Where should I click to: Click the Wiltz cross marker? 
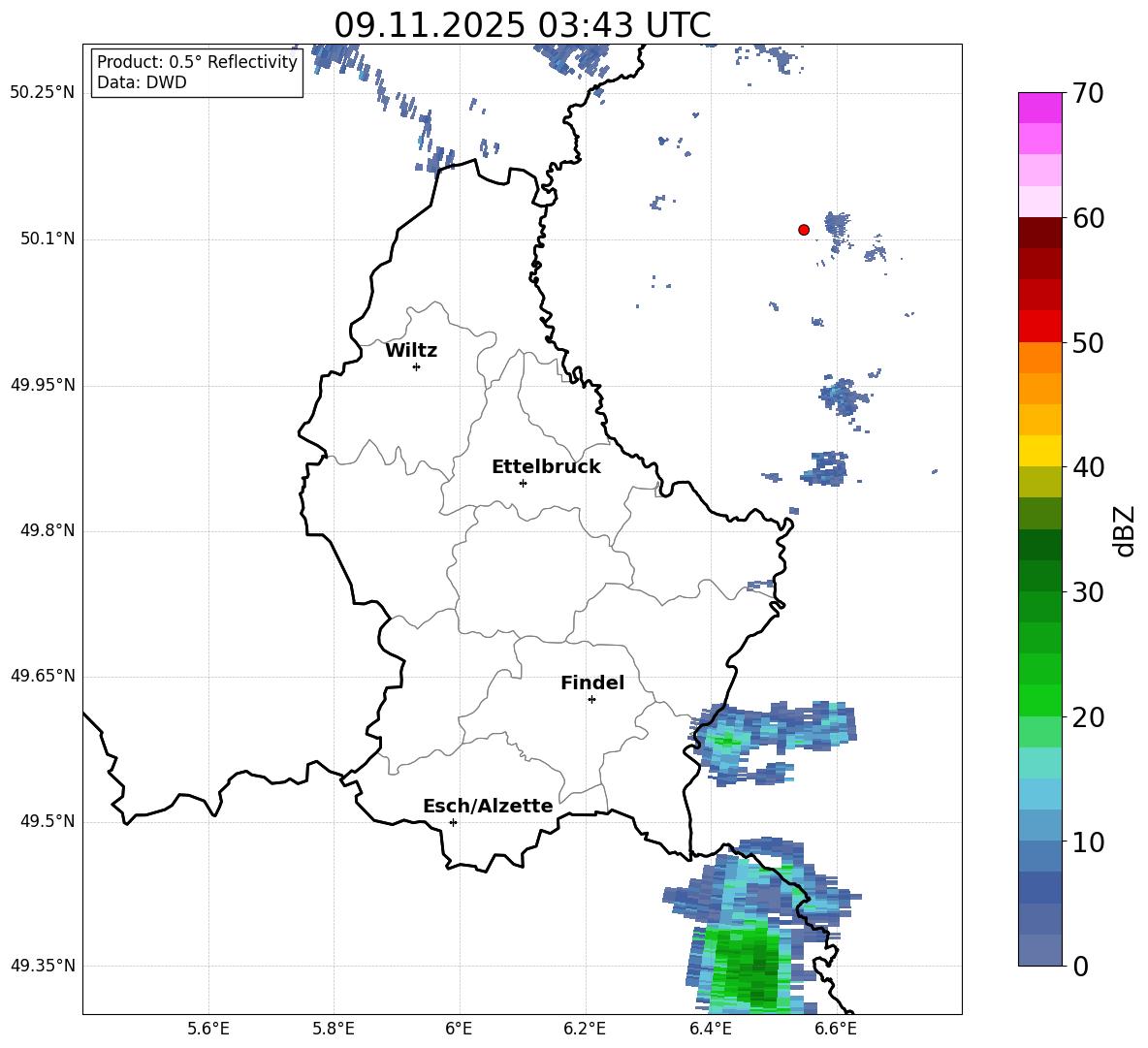point(417,366)
